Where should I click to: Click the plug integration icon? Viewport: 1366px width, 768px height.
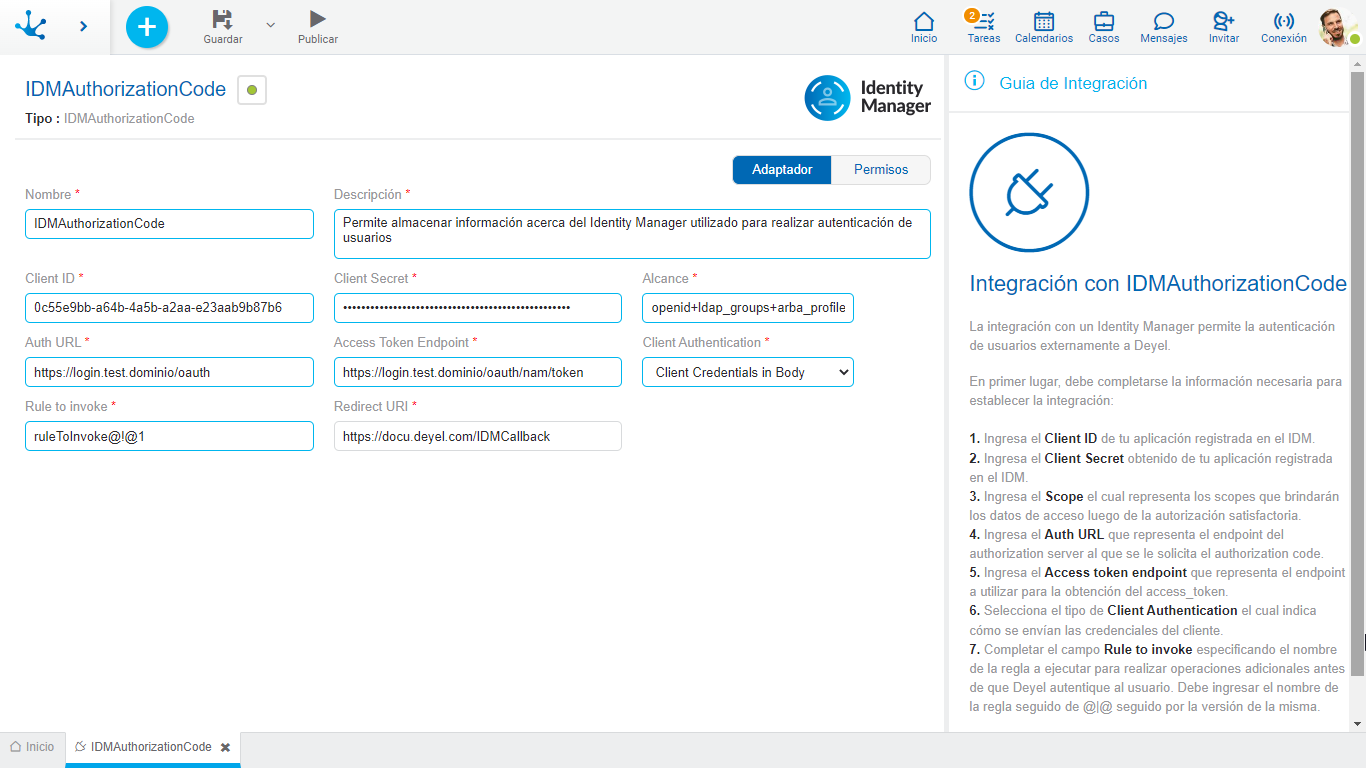(1029, 192)
